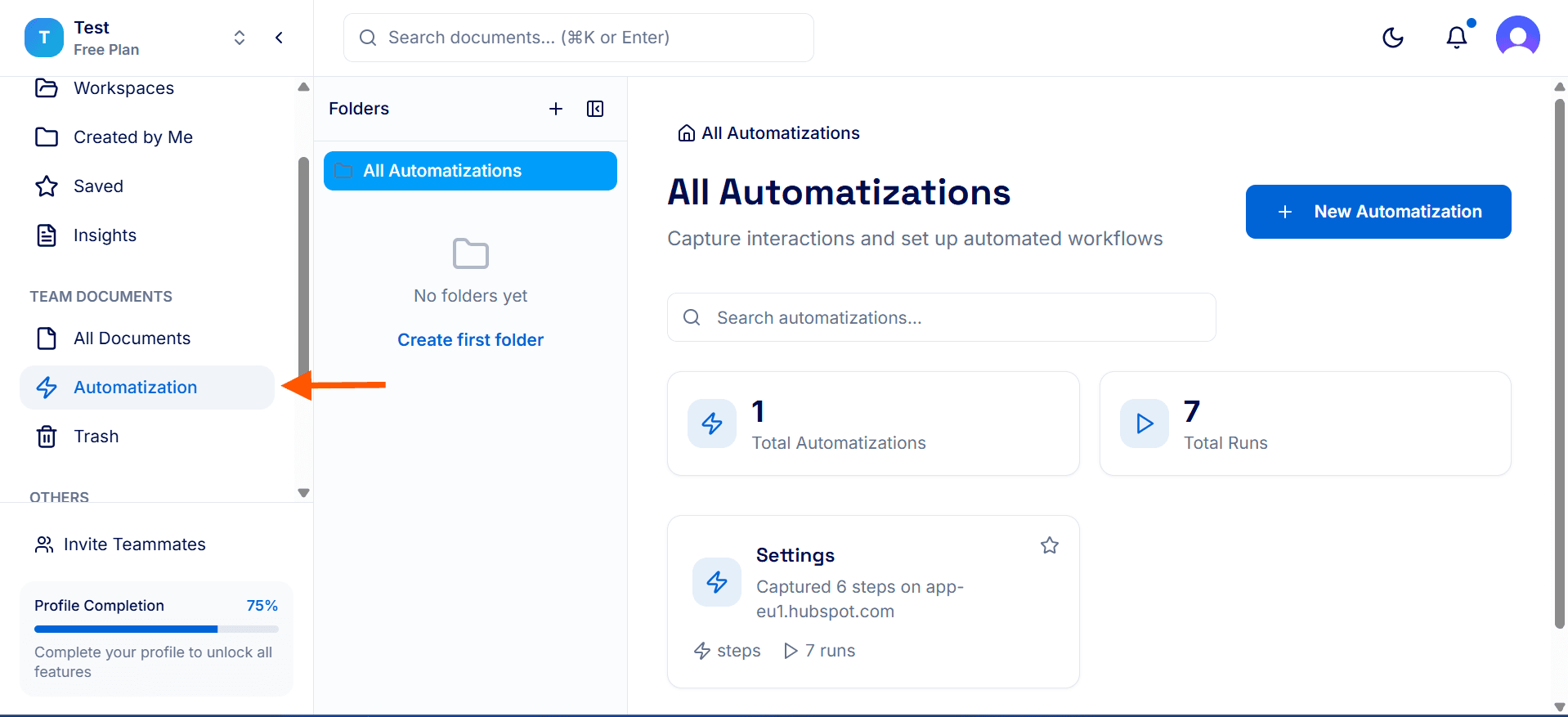Click the All Automatizations breadcrumb text
1568x717 pixels.
781,133
